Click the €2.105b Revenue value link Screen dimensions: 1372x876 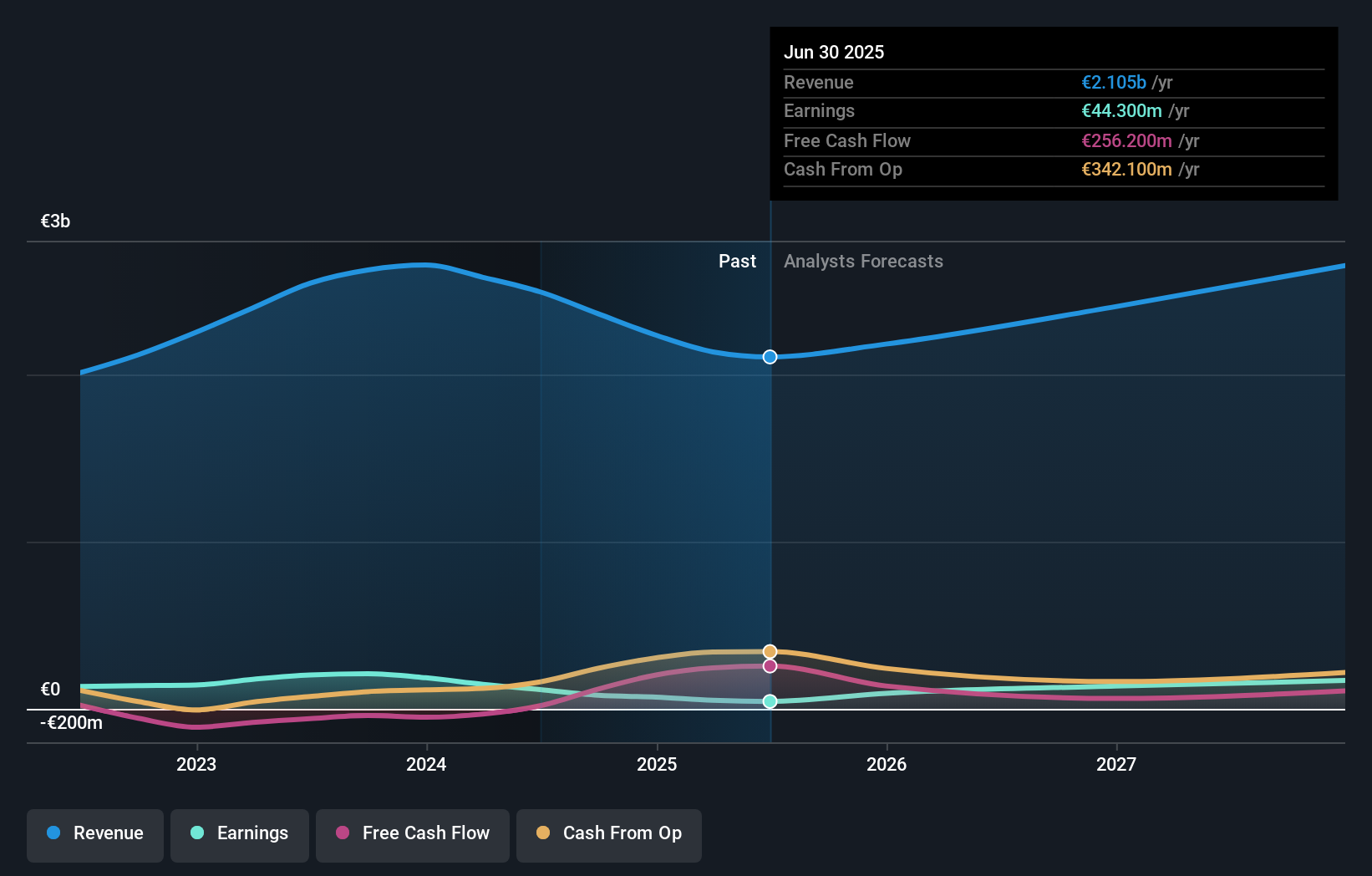click(1113, 82)
